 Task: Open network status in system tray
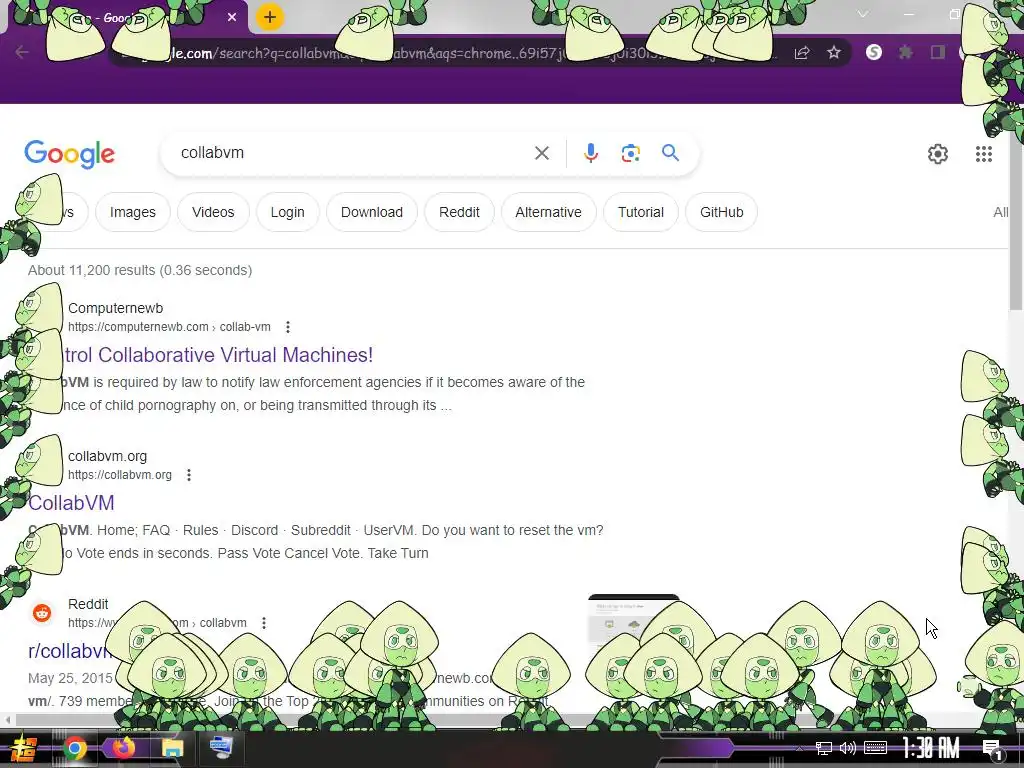pyautogui.click(x=824, y=748)
